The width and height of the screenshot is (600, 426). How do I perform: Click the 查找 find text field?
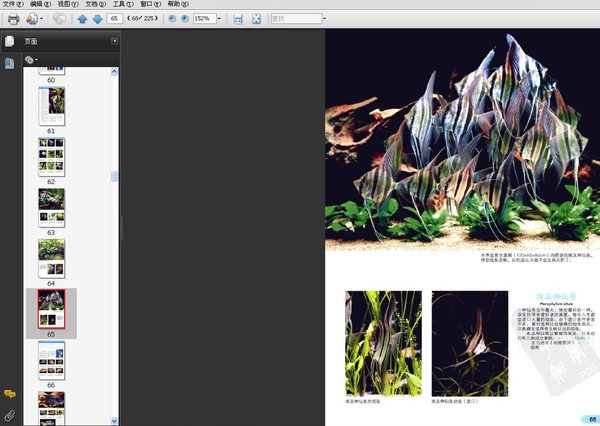tap(296, 18)
